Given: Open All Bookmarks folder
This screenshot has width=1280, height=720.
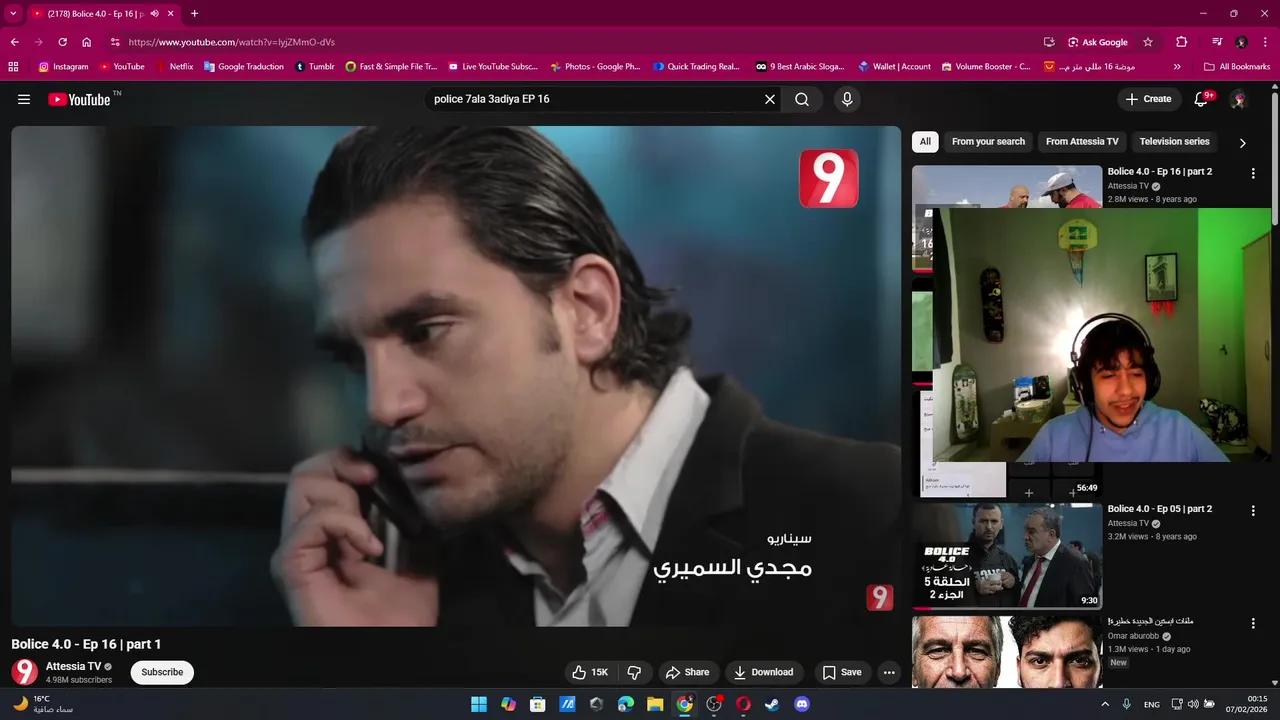Looking at the screenshot, I should (1237, 67).
